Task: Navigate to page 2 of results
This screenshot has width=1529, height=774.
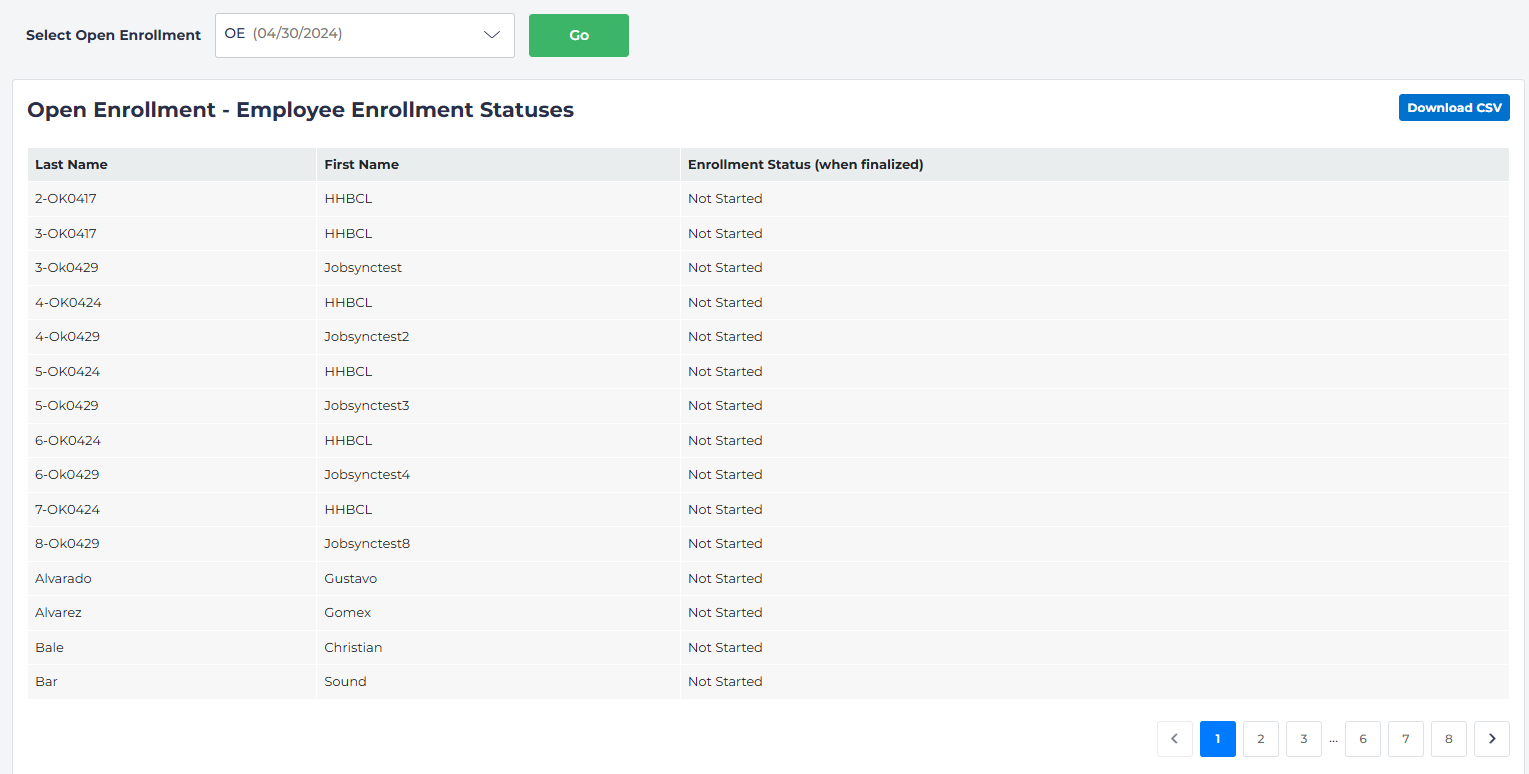Action: [x=1260, y=738]
